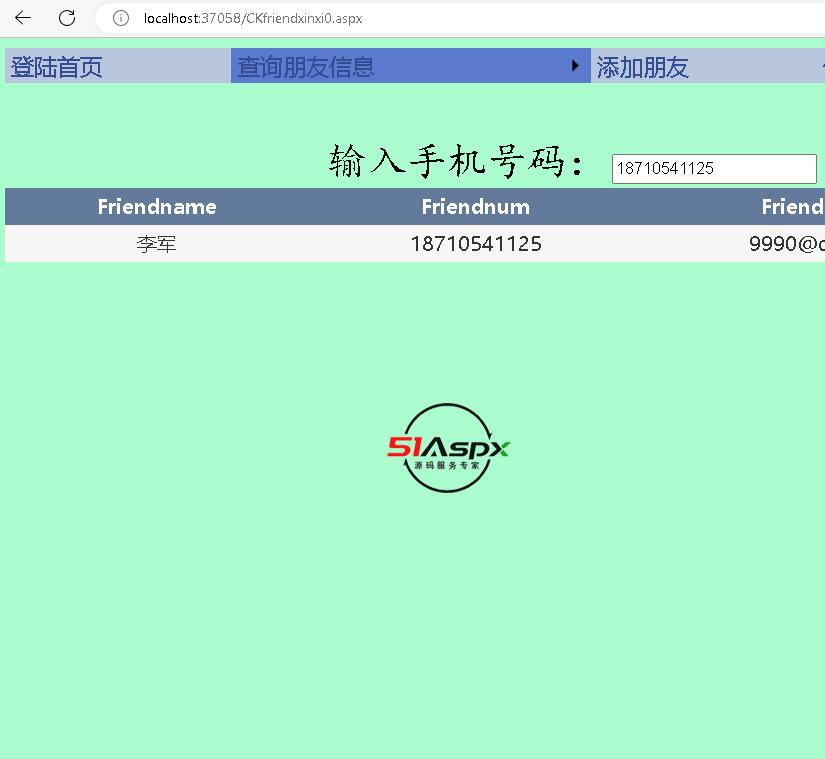Image resolution: width=825 pixels, height=759 pixels.
Task: Expand the 查询朋友信息 submenu arrow
Action: 575,66
